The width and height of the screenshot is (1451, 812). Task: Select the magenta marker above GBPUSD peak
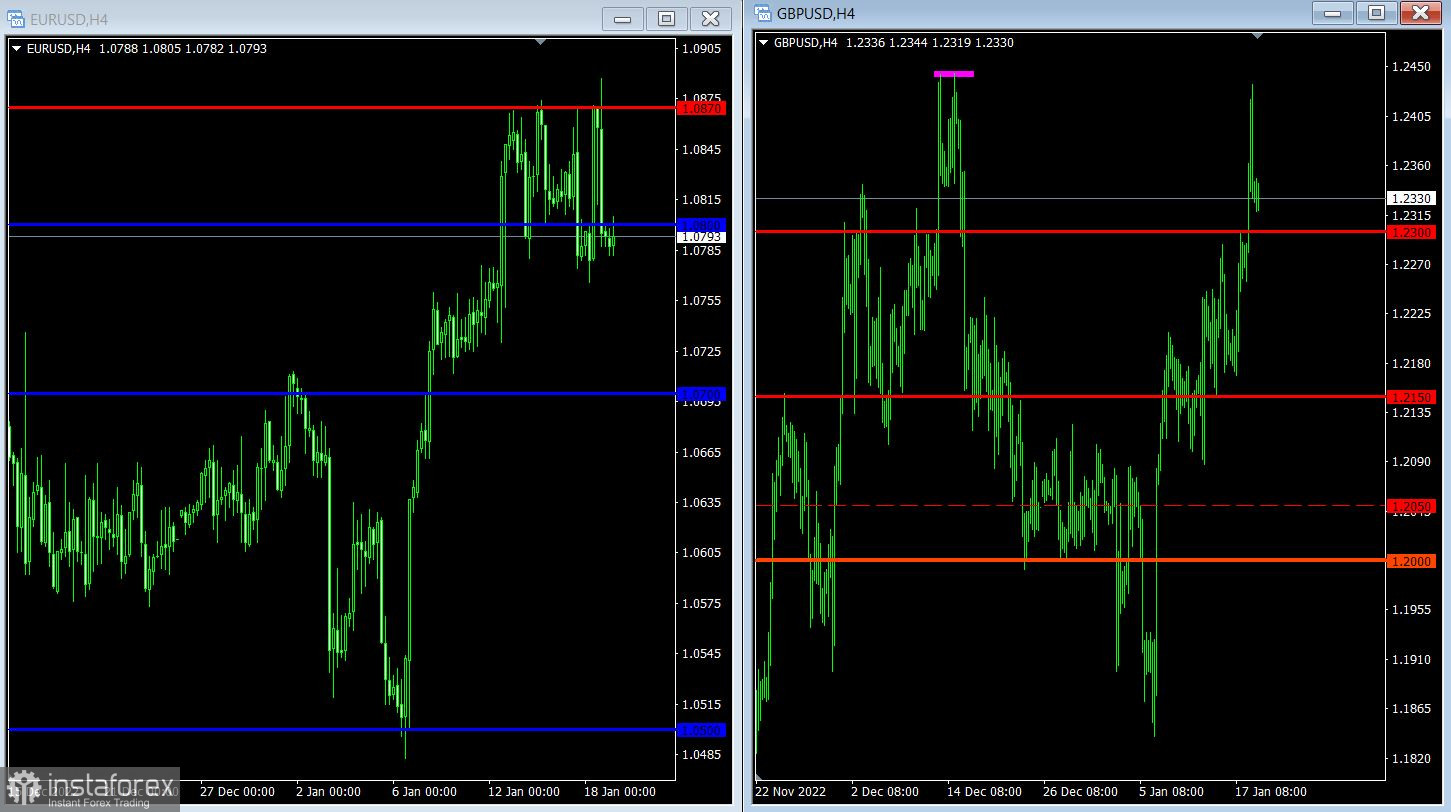953,73
